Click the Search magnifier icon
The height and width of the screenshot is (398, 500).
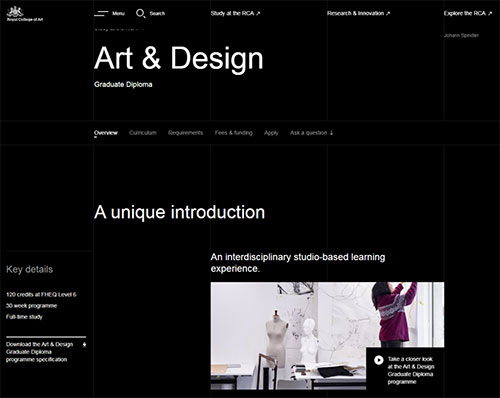click(140, 13)
